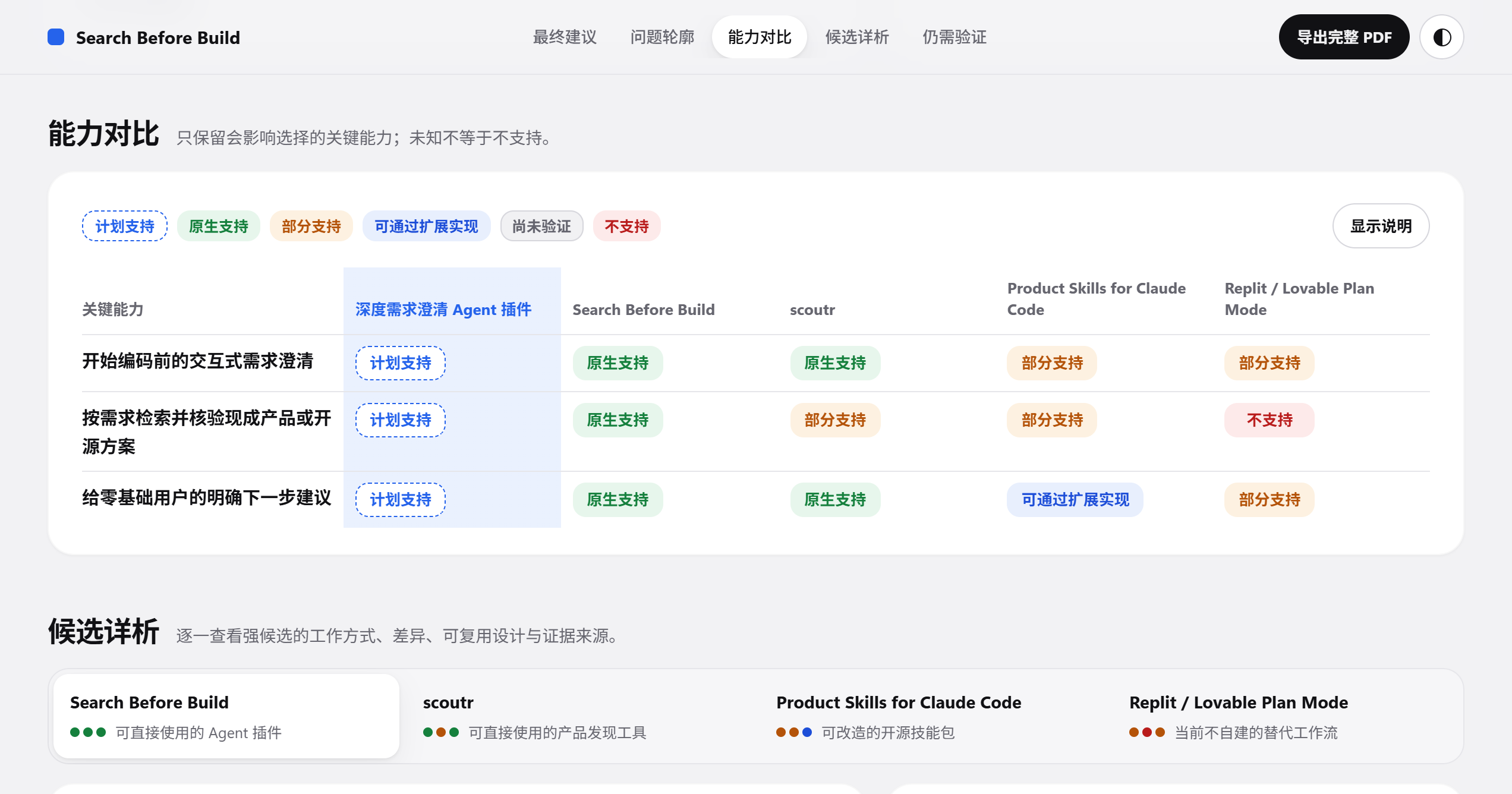Click 不支持 badge in Replit column
Image resolution: width=1512 pixels, height=794 pixels.
click(1270, 420)
